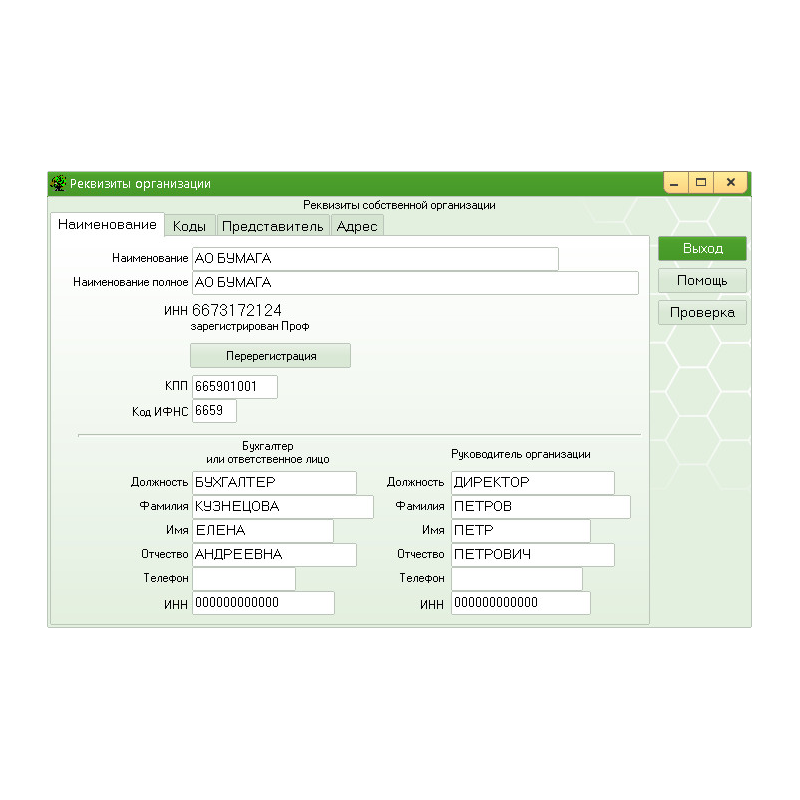Click the Перерегистрация button
The image size is (800, 800).
tap(270, 355)
